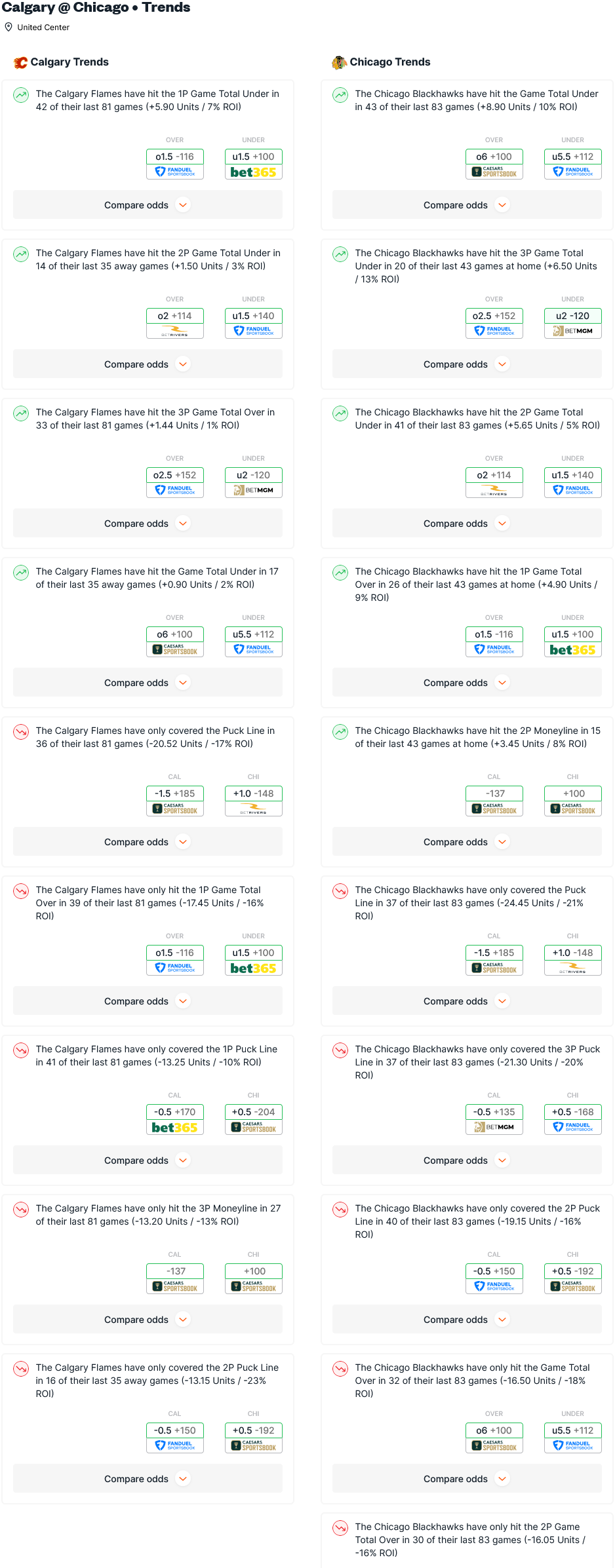Expand Compare odds under Calgary 1P Game Total Under

148,205
